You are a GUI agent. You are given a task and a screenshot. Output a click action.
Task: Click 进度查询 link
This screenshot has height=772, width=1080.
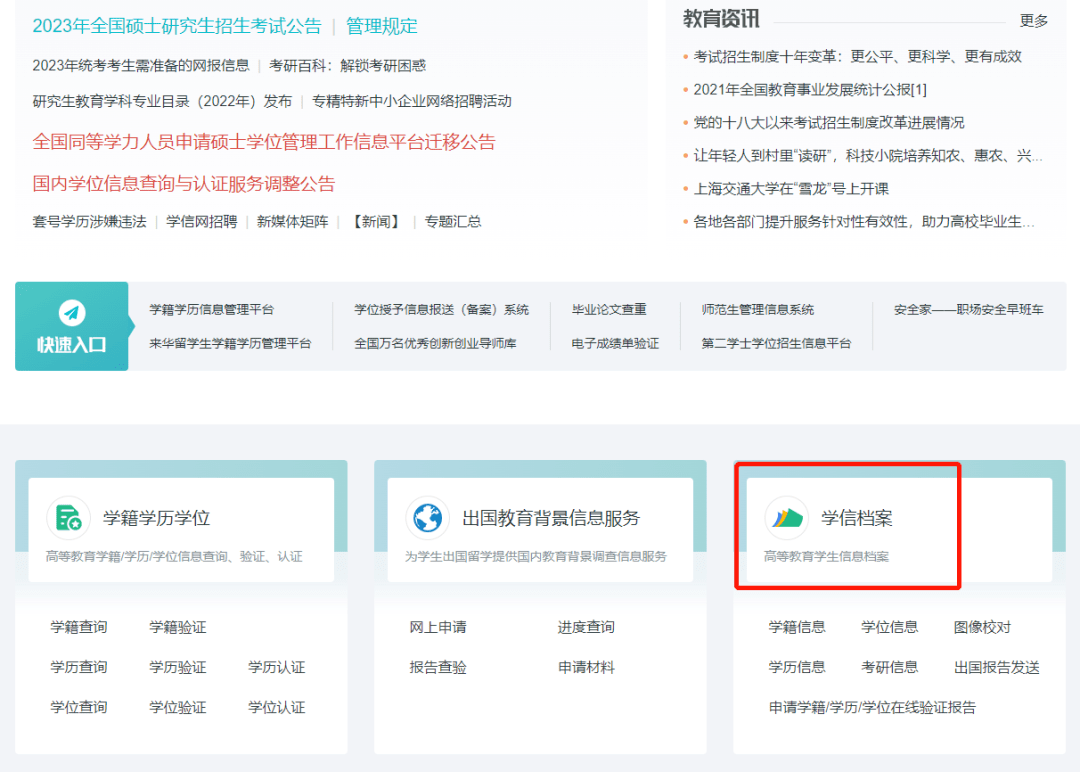click(586, 627)
